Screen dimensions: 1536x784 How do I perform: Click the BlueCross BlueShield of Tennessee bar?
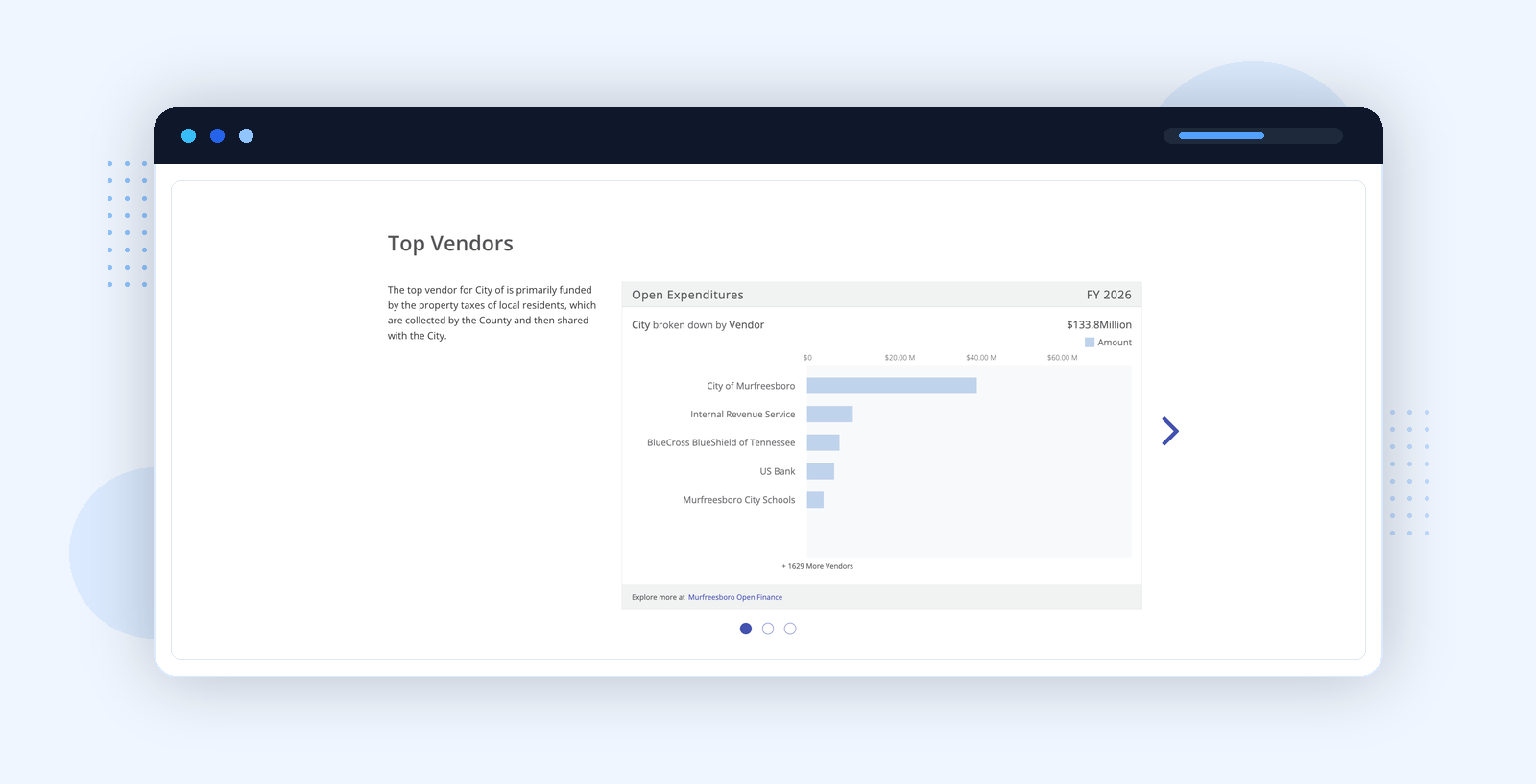click(824, 442)
